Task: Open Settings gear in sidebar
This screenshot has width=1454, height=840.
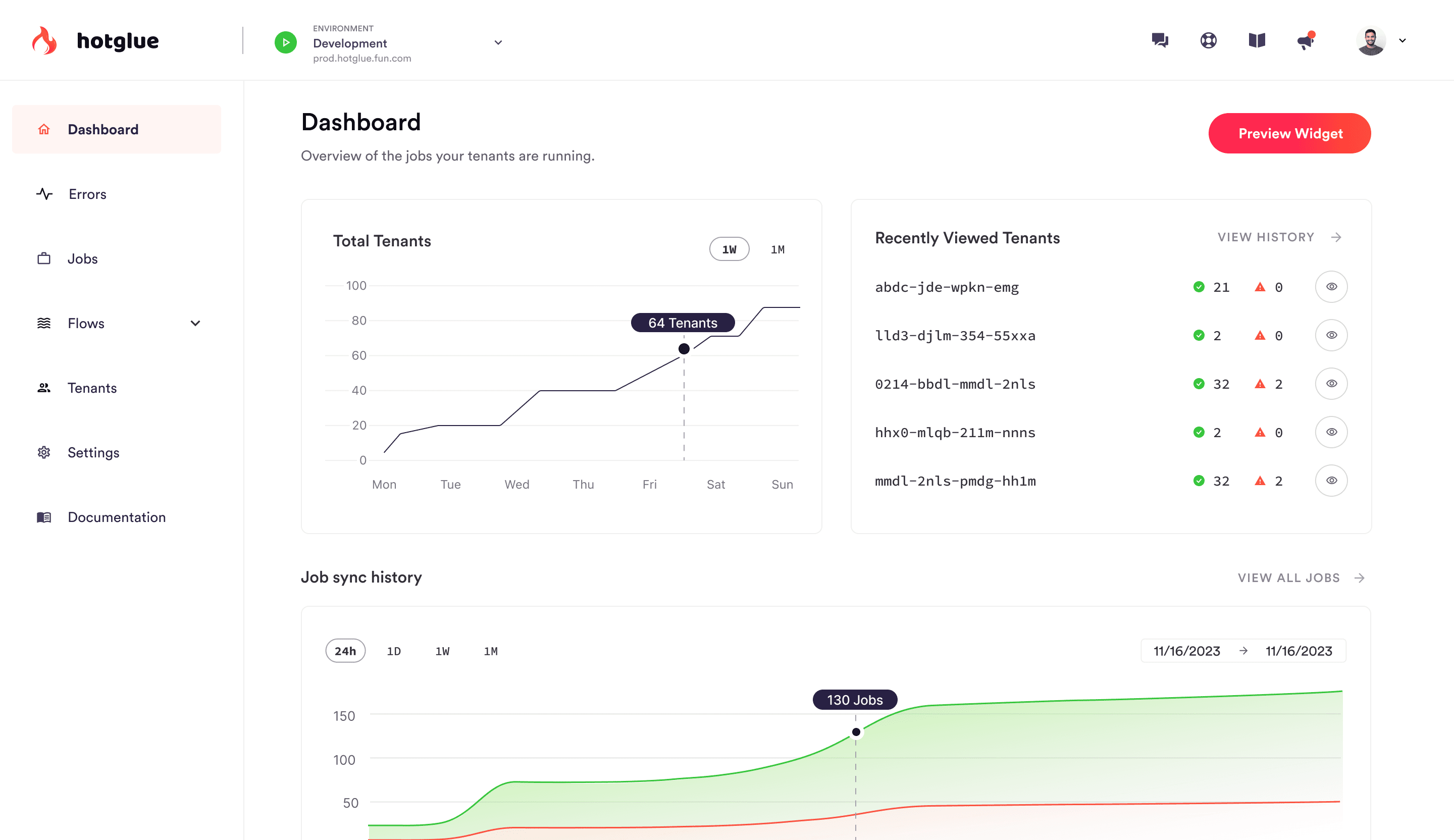Action: [x=44, y=452]
